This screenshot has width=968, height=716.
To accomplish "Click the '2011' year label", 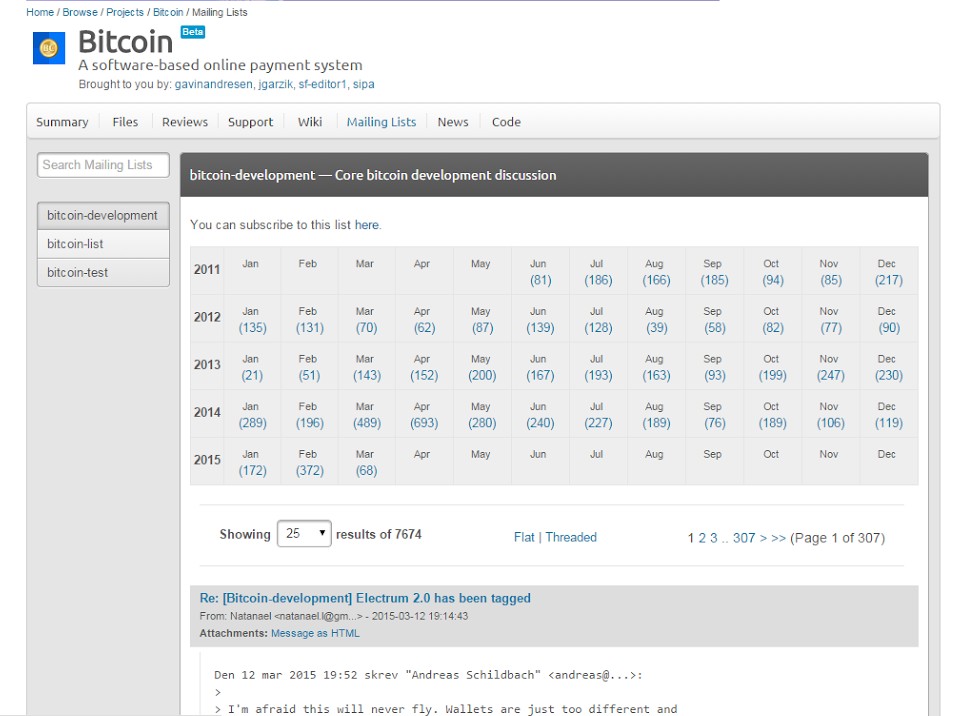I will (x=207, y=269).
